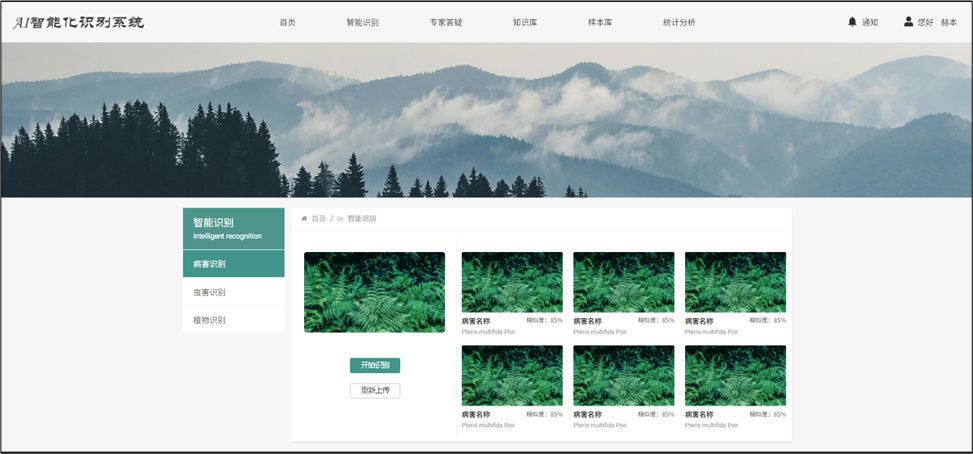Screen dimensions: 973x454
Task: Open the 知识库 navigation item
Action: (x=525, y=22)
